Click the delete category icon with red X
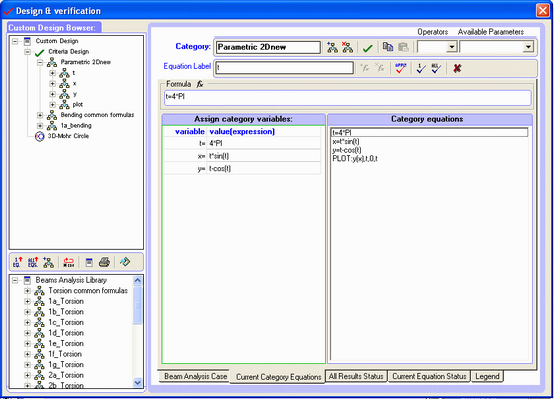Viewport: 554px width, 399px height. (347, 47)
